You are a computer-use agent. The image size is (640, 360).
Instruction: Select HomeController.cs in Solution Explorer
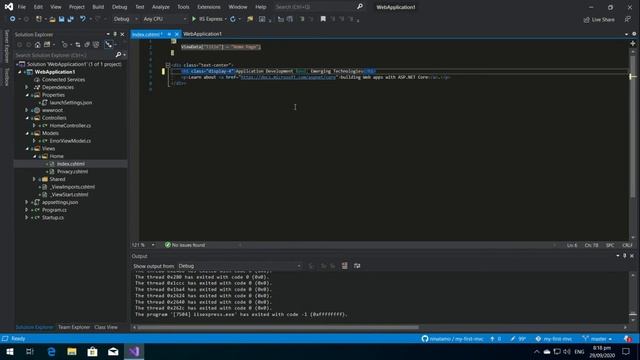point(70,125)
